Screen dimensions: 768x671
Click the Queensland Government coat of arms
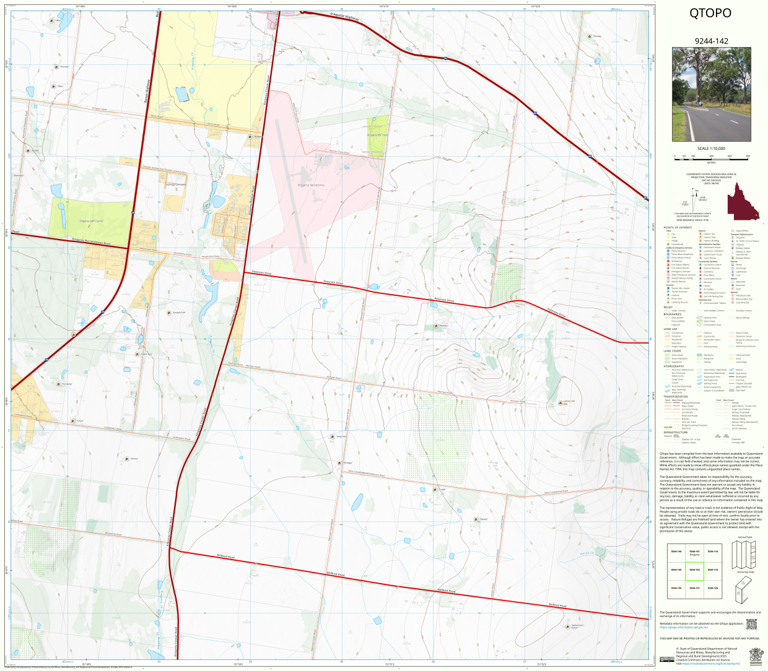pyautogui.click(x=755, y=655)
